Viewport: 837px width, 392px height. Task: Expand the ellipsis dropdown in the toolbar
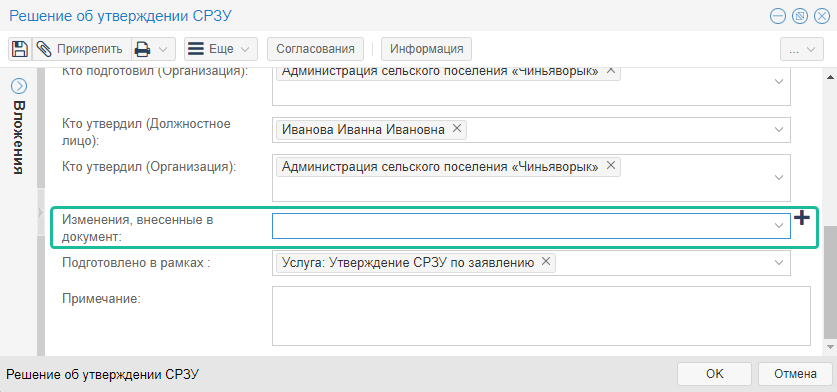point(802,50)
